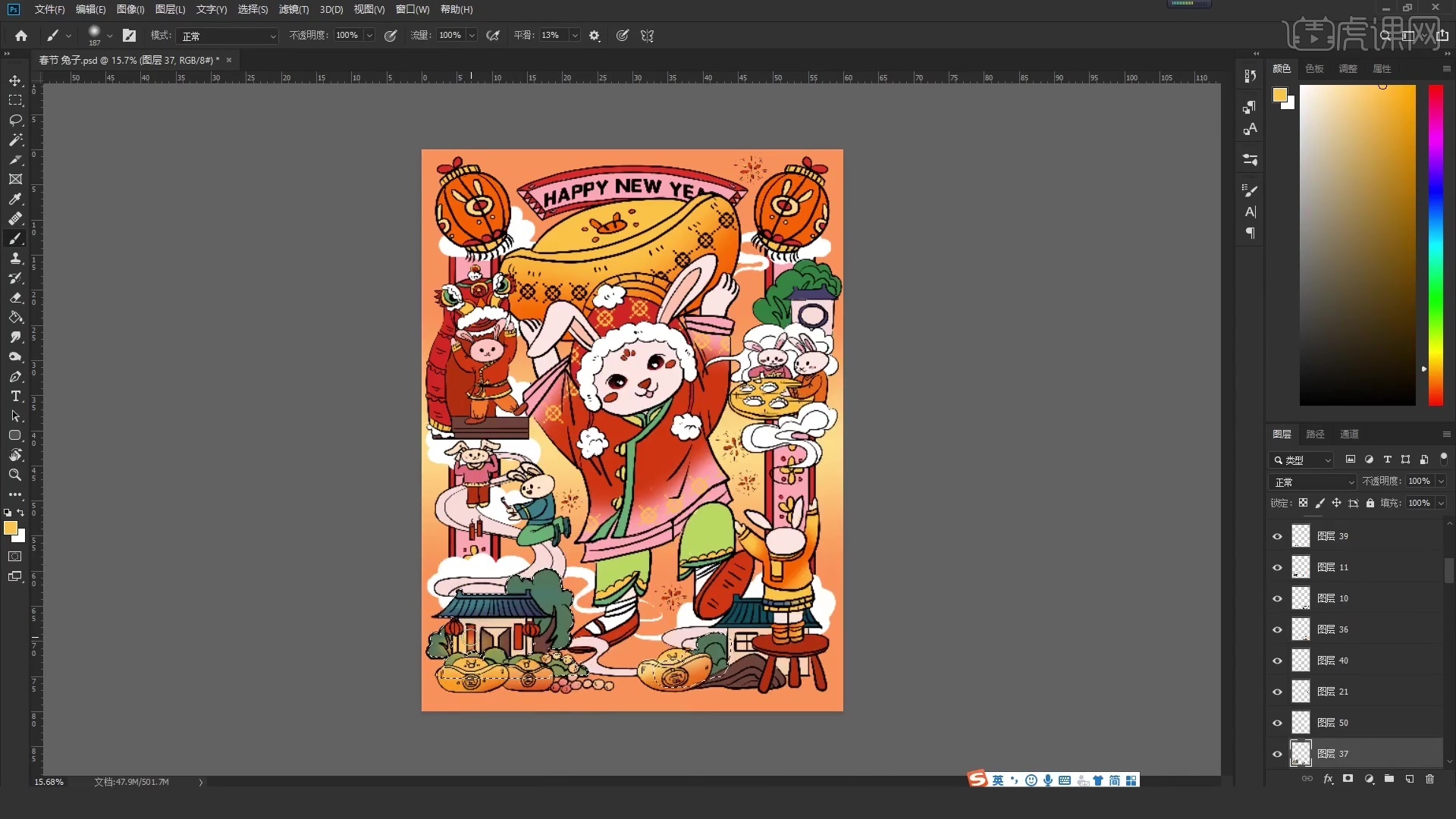
Task: Hide layer 36 visibility eye
Action: click(x=1277, y=629)
